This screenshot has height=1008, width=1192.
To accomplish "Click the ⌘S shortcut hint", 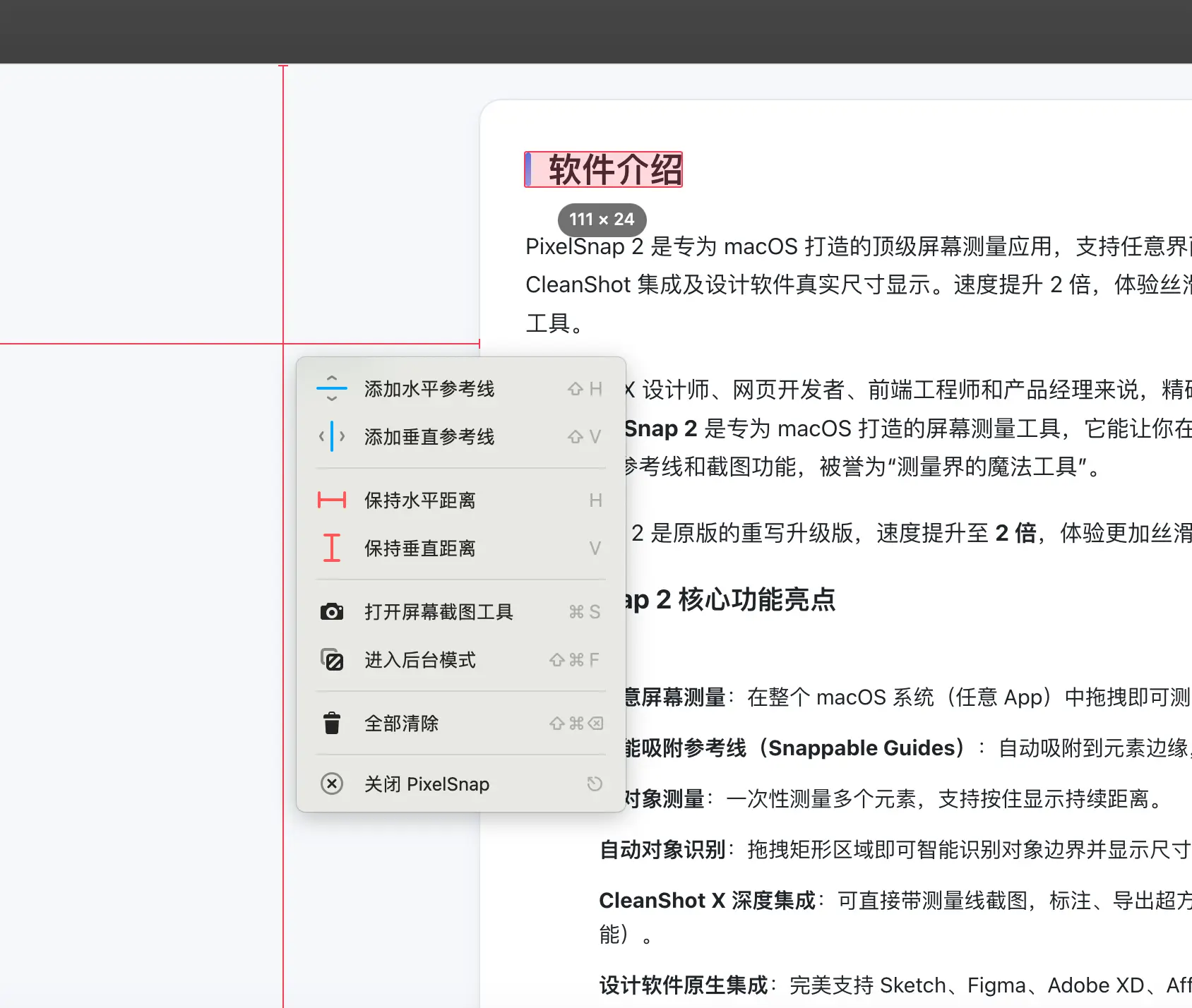I will (x=585, y=612).
